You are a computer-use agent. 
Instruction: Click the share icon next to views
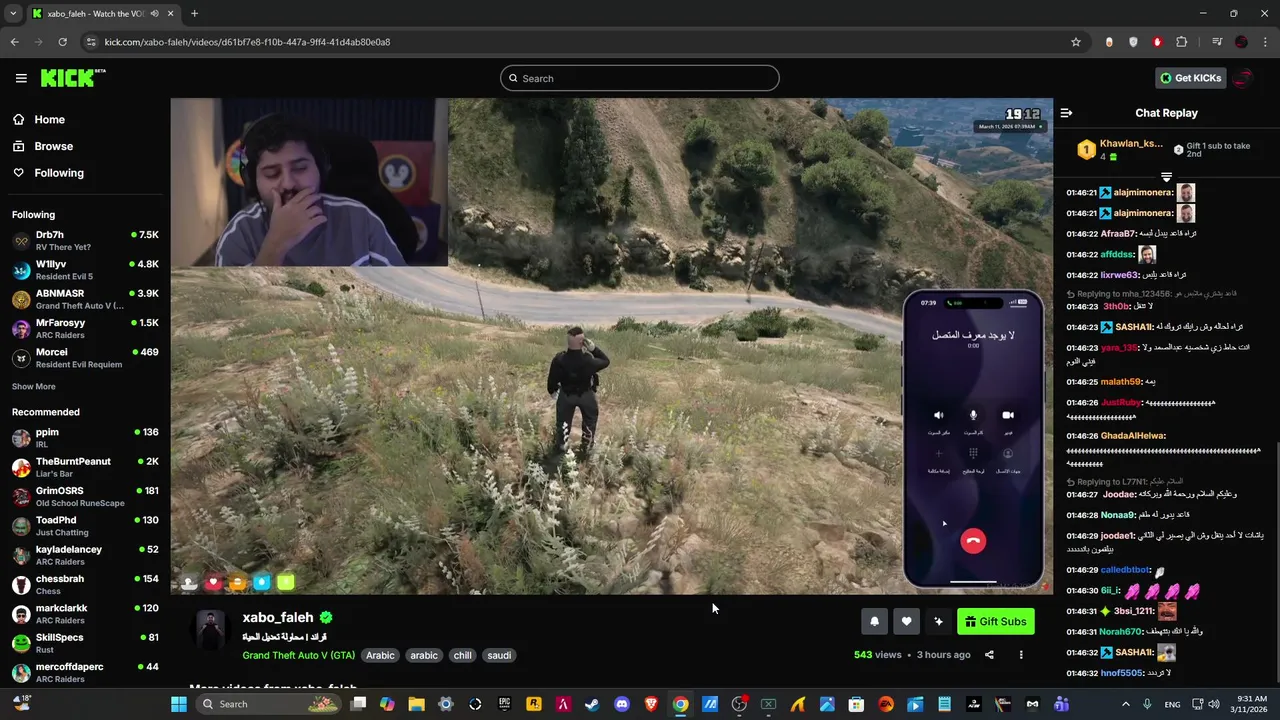[x=989, y=655]
